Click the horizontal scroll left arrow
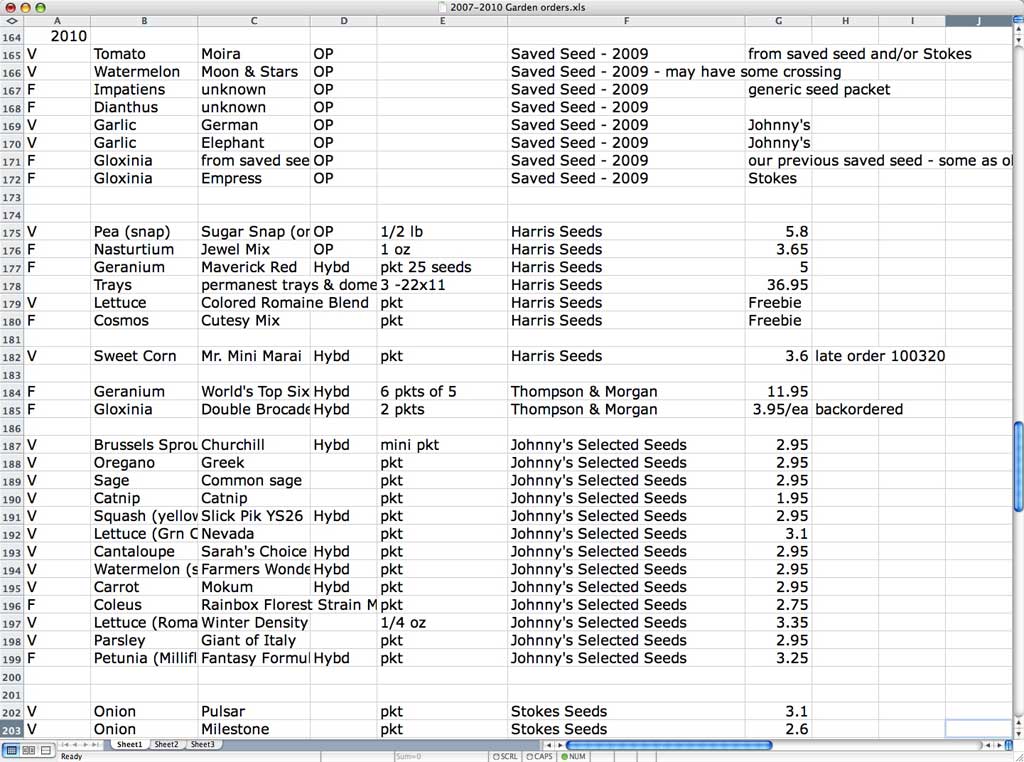The width and height of the screenshot is (1024, 762). (x=547, y=745)
